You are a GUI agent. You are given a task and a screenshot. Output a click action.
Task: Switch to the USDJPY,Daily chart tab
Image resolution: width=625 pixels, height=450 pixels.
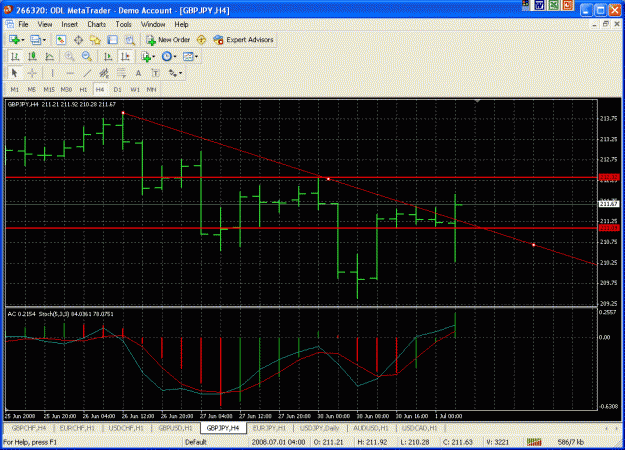tap(319, 428)
